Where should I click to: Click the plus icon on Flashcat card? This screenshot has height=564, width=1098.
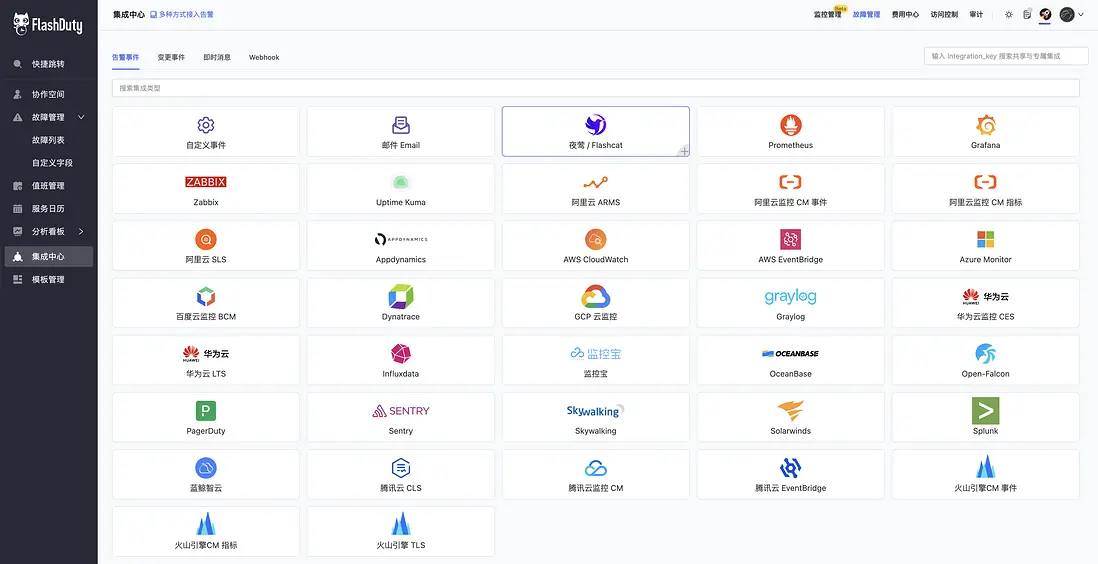point(684,151)
